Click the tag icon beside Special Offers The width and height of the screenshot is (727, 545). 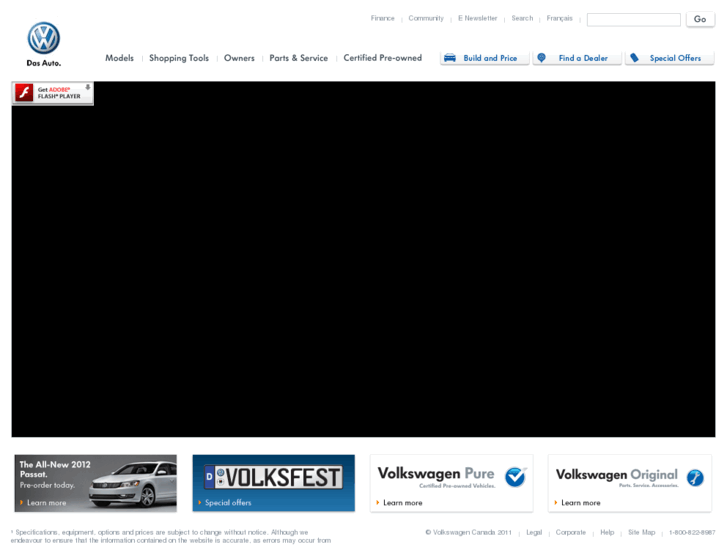tap(634, 58)
